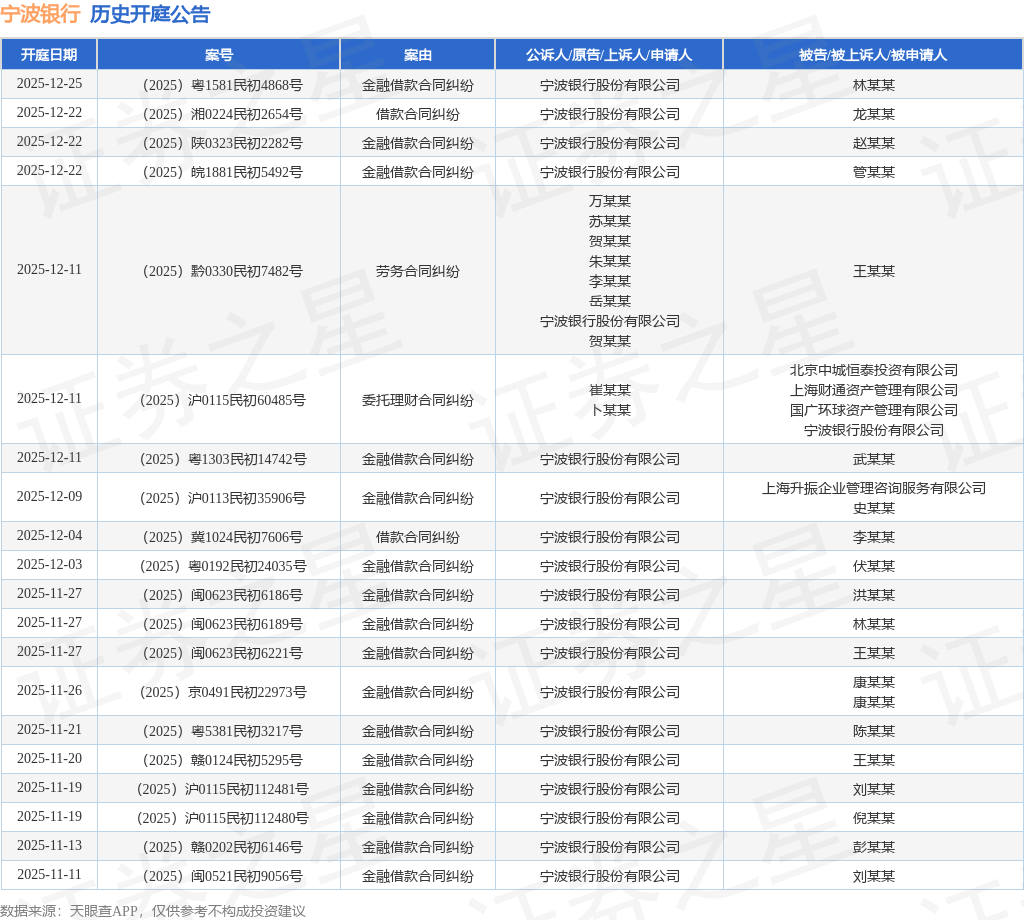The image size is (1024, 920).
Task: Click case number 粤1581民初4868号
Action: pyautogui.click(x=223, y=86)
